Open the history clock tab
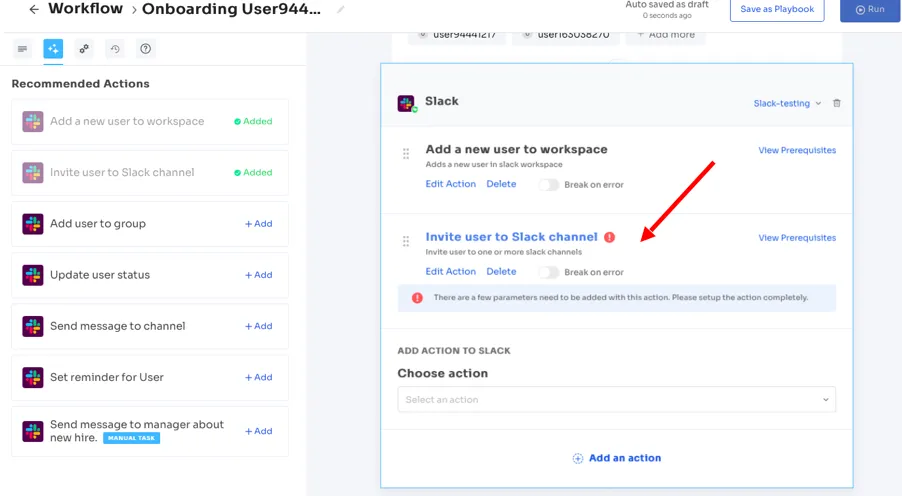The height and width of the screenshot is (496, 902). click(x=115, y=49)
